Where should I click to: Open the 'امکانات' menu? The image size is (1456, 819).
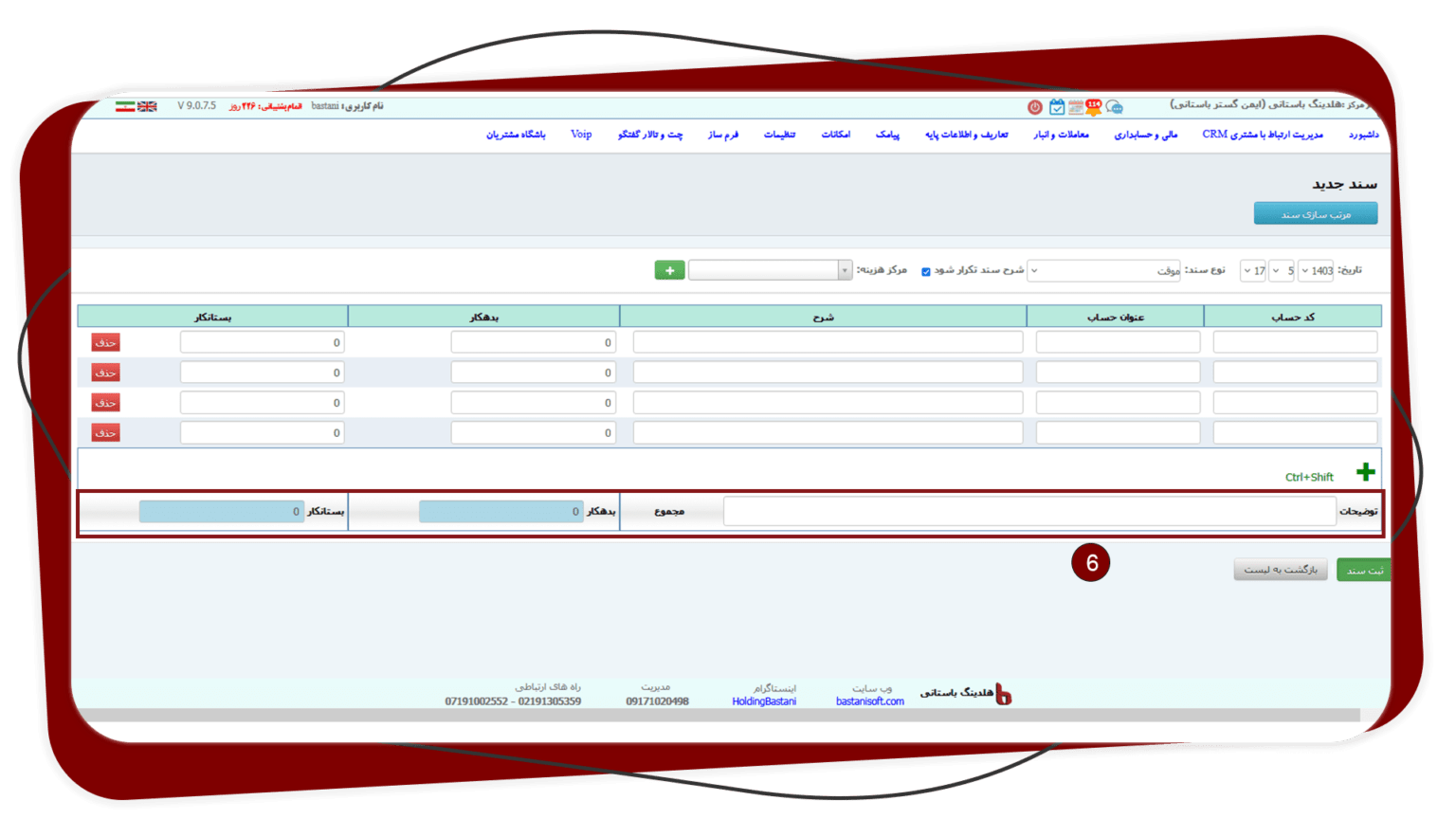835,135
